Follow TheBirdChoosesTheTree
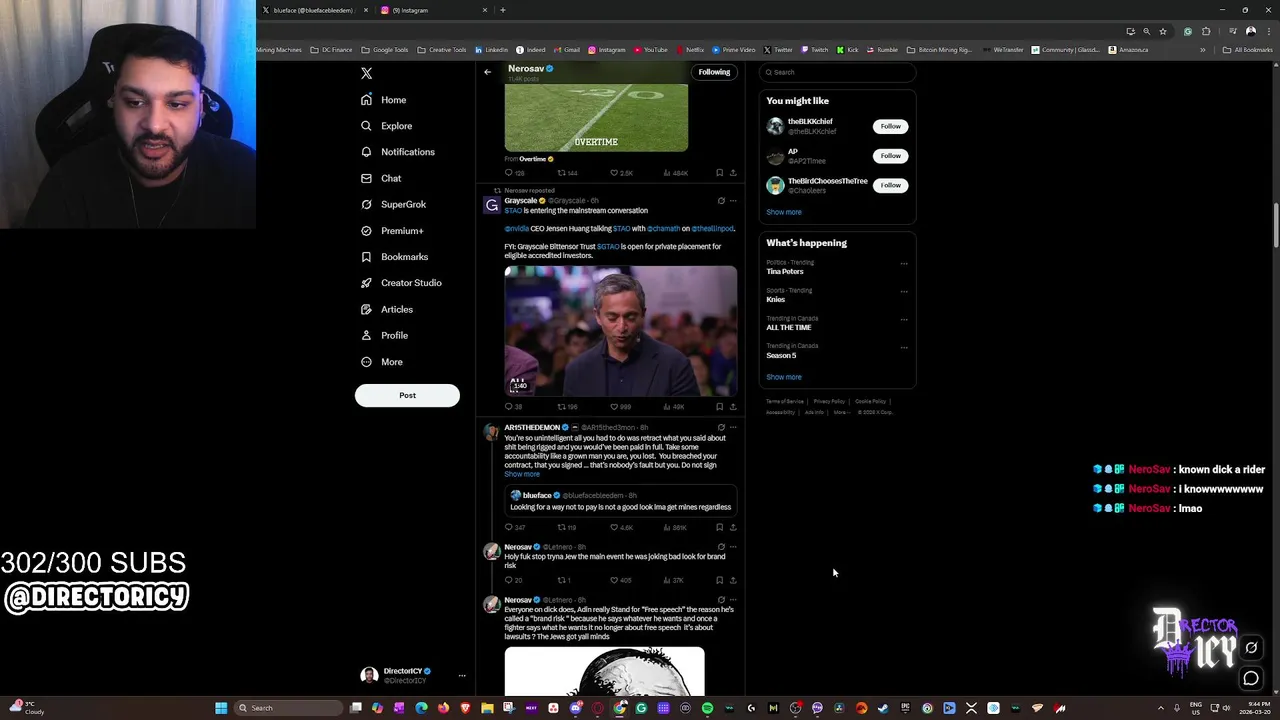The width and height of the screenshot is (1280, 720). pyautogui.click(x=891, y=185)
